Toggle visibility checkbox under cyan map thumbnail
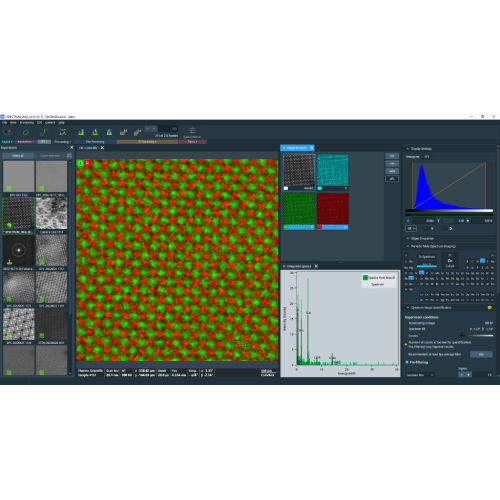The image size is (500, 500). coord(345,188)
